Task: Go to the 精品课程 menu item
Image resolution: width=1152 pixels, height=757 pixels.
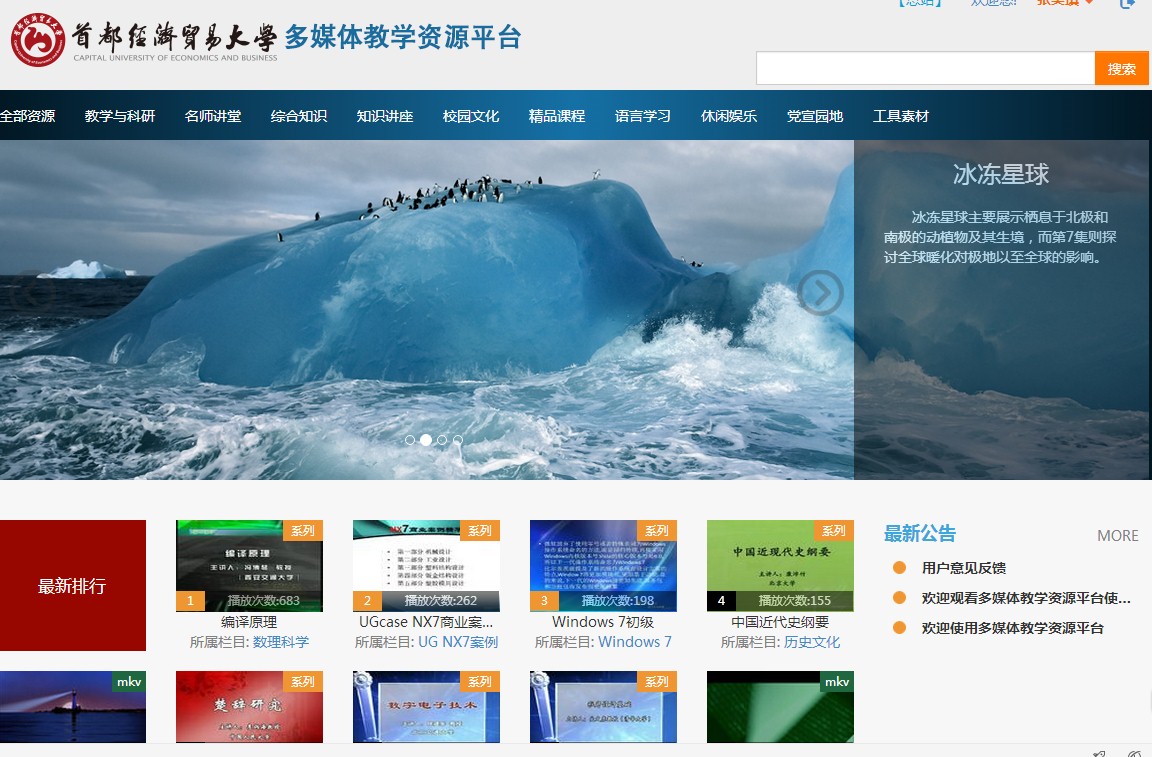Action: tap(557, 116)
